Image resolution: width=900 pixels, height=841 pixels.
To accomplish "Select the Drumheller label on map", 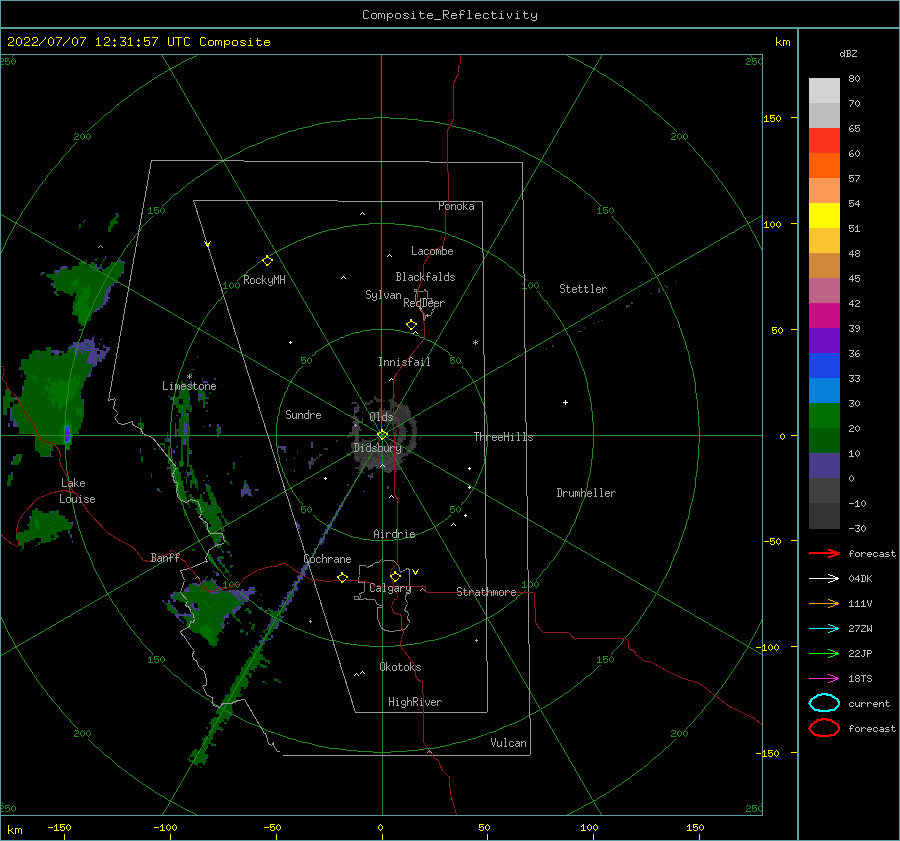I will [586, 493].
